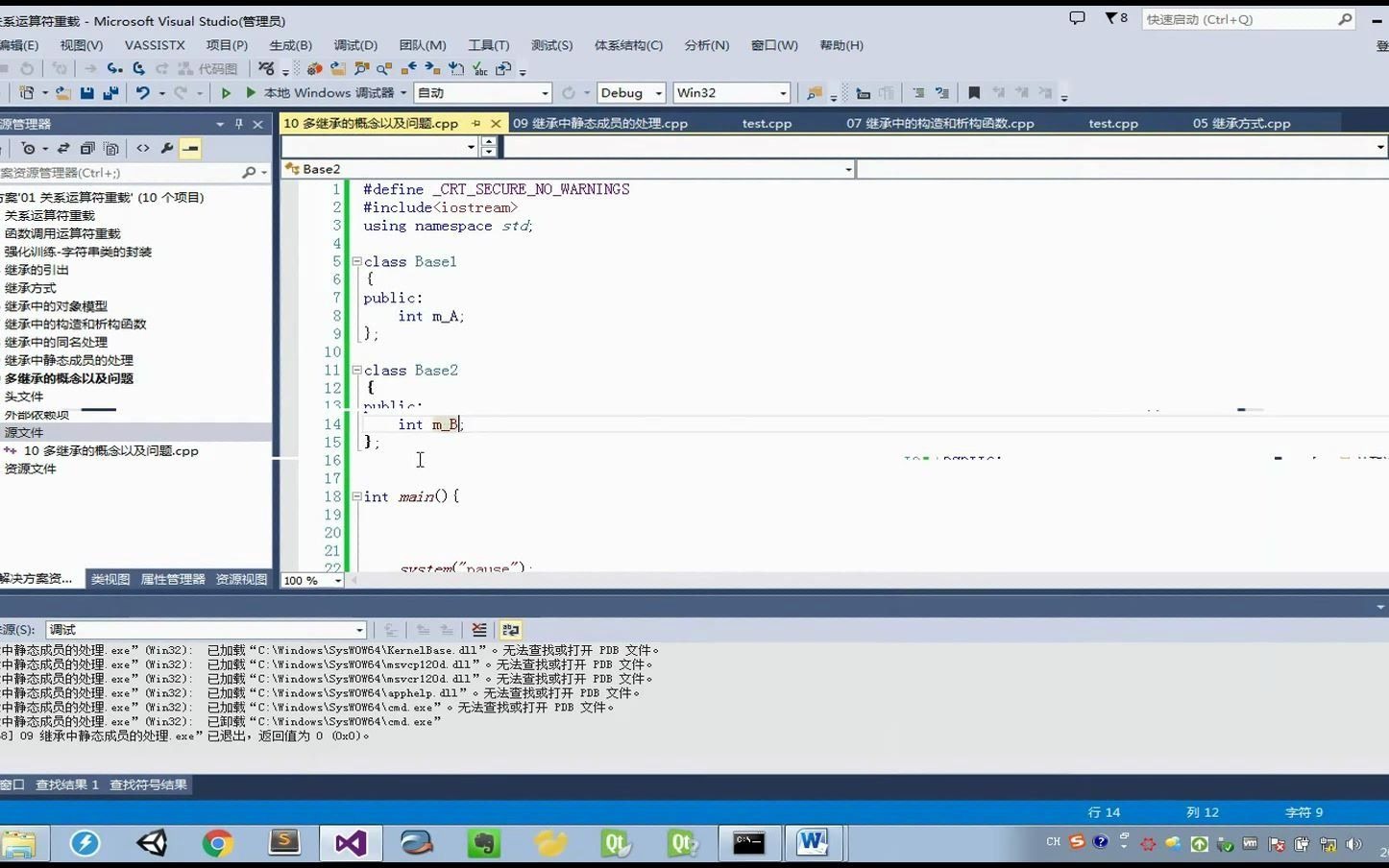Screen dimensions: 1389x868
Task: Toggle pin on the active document tab
Action: (x=475, y=123)
